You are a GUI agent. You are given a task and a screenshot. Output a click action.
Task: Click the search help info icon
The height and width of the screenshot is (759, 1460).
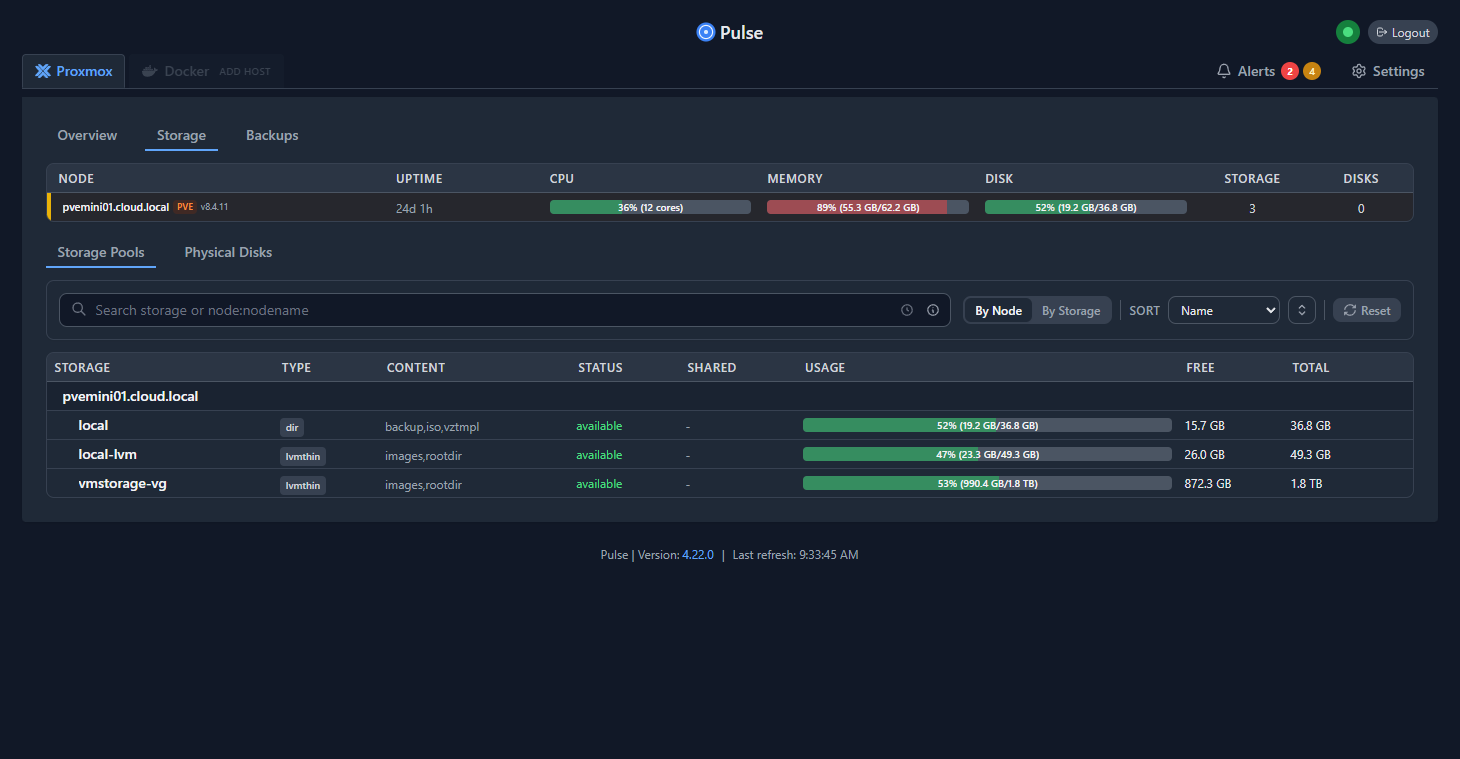(933, 310)
